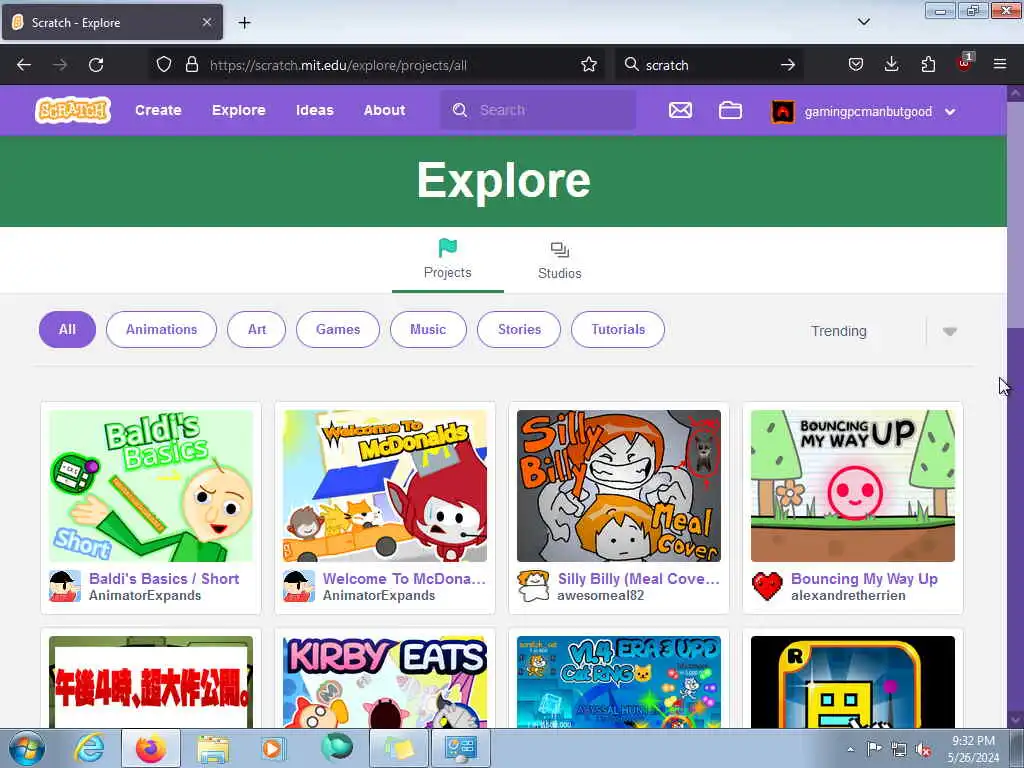Visit the alexandretherrien profile link
The width and height of the screenshot is (1024, 768).
[848, 596]
